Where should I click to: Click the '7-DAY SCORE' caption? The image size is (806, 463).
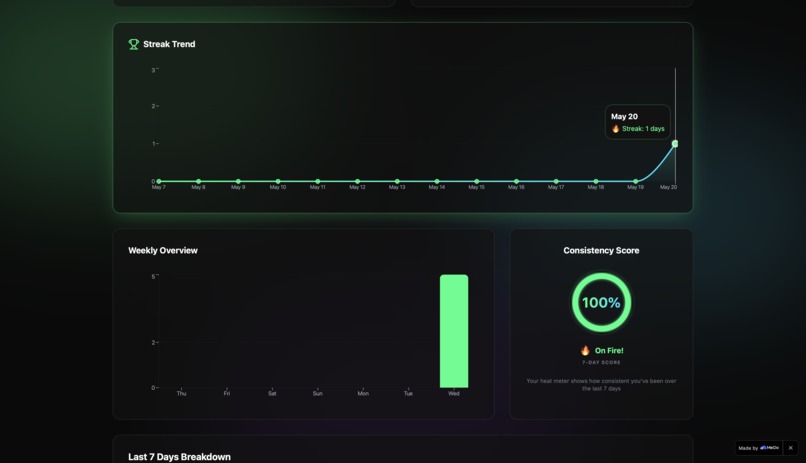click(601, 362)
